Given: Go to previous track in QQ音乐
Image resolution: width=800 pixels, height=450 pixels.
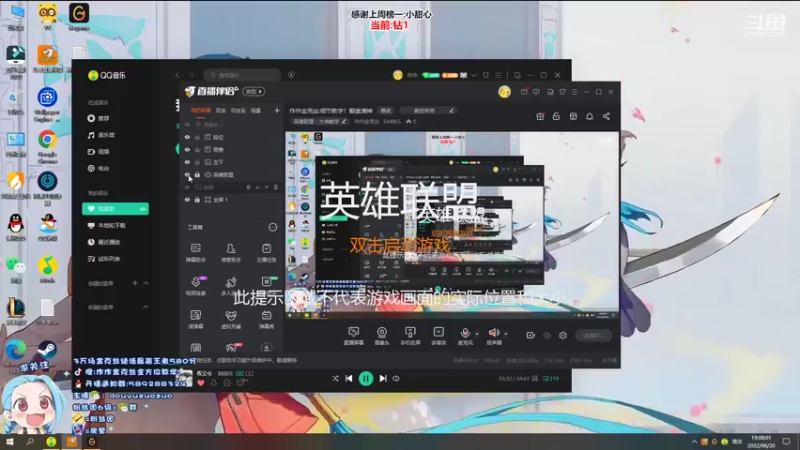Looking at the screenshot, I should click(349, 379).
